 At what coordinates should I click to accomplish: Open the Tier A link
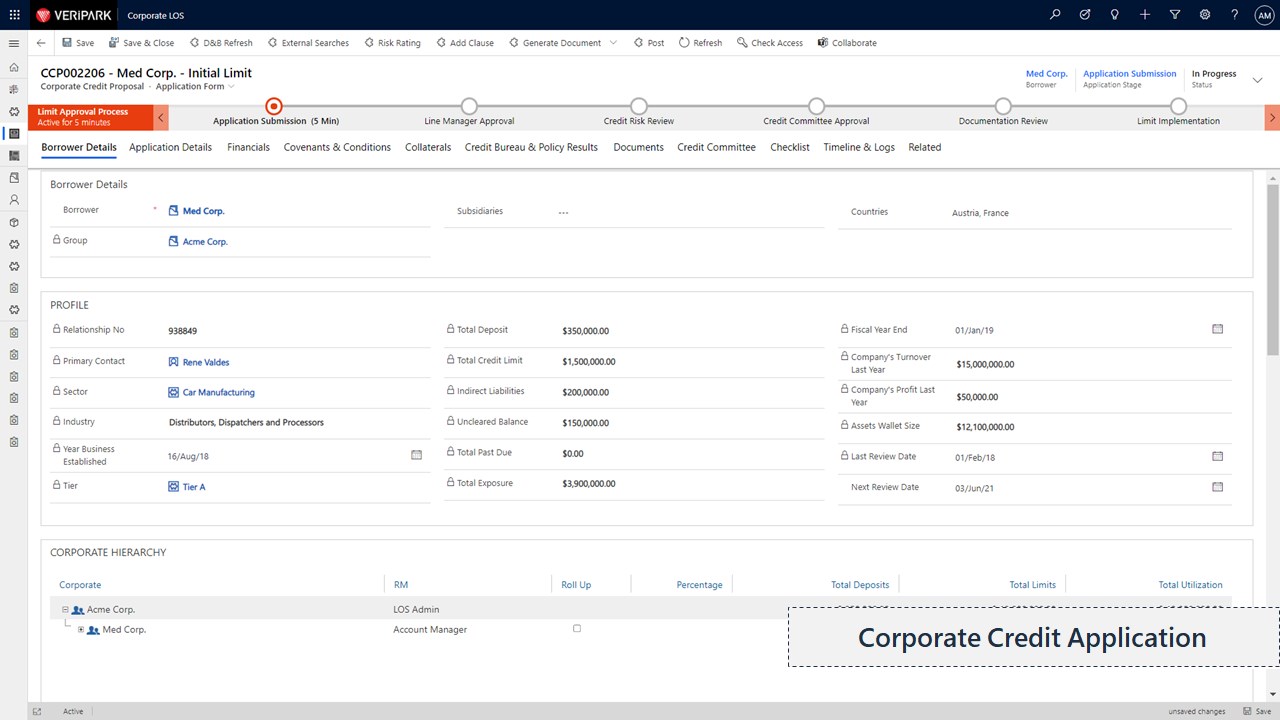coord(194,487)
